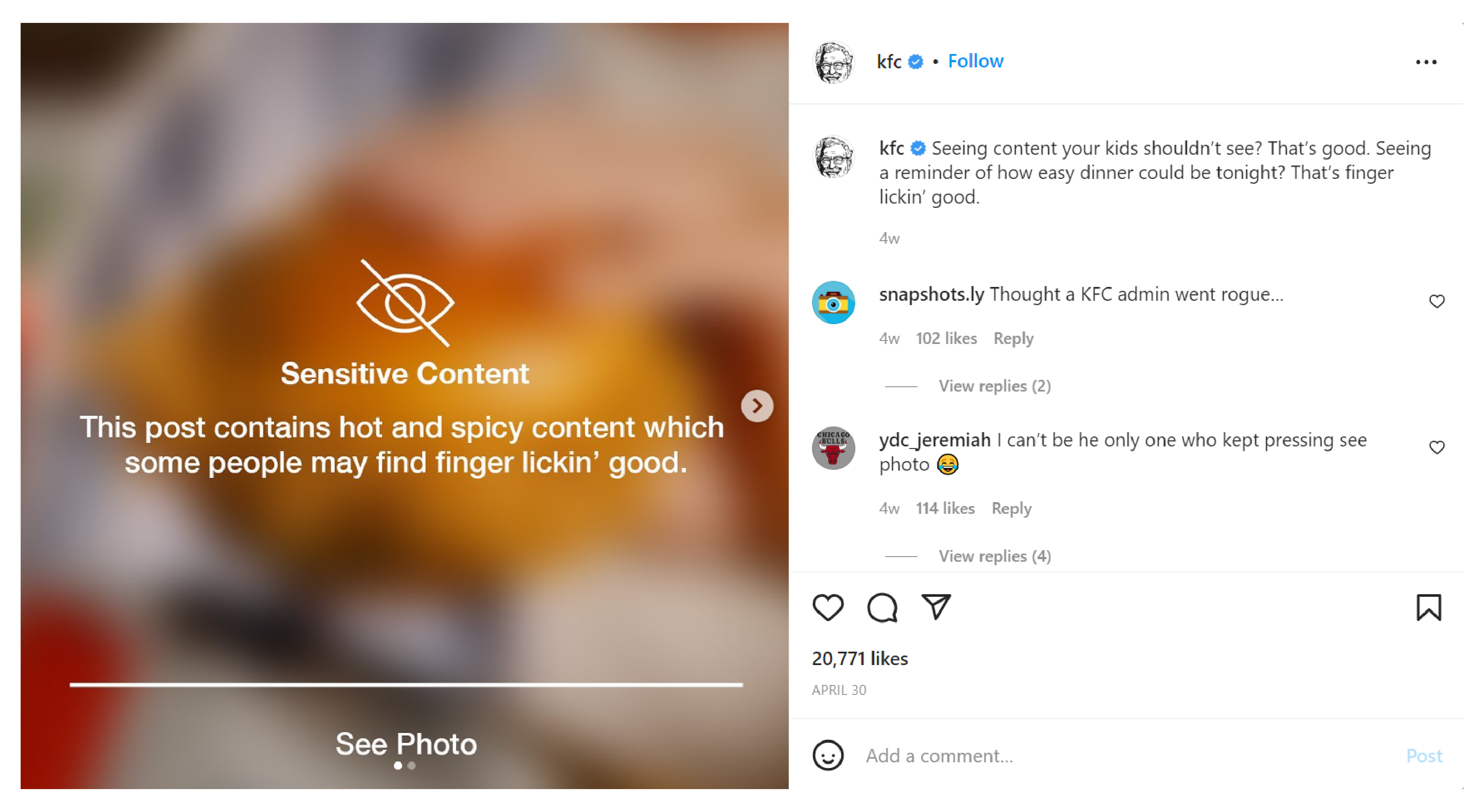Expand View replies (4) under ydc_jeremiah
The width and height of the screenshot is (1484, 812).
tap(995, 556)
